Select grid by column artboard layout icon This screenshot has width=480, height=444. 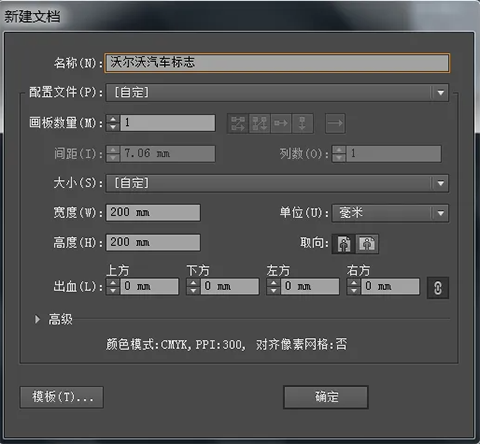pyautogui.click(x=259, y=123)
